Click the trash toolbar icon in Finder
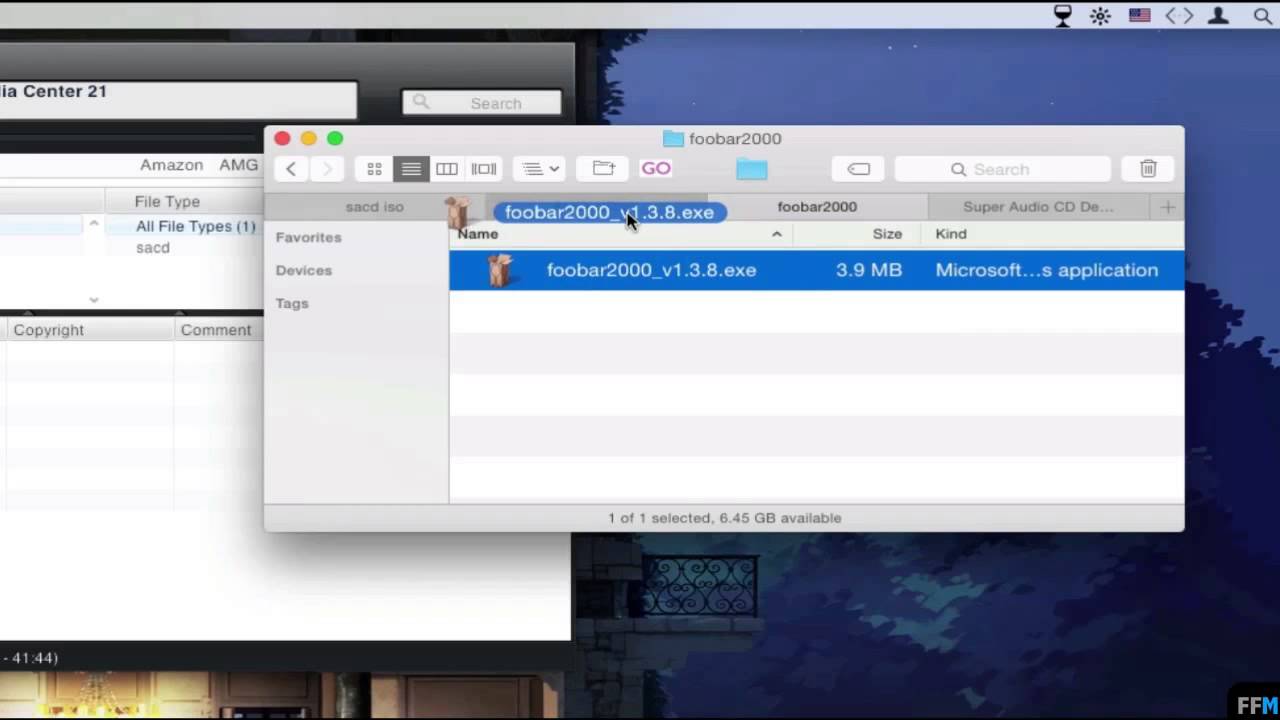Screen dimensions: 1280x720 pyautogui.click(x=1148, y=169)
